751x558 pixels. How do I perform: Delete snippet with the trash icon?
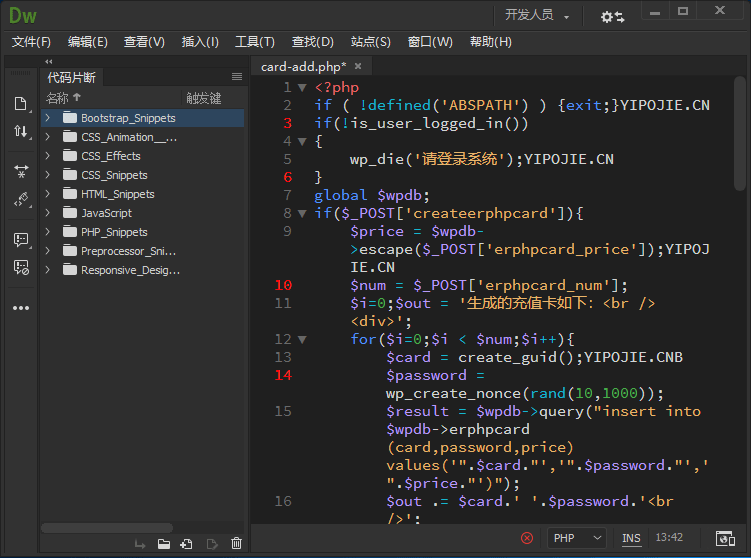[236, 543]
